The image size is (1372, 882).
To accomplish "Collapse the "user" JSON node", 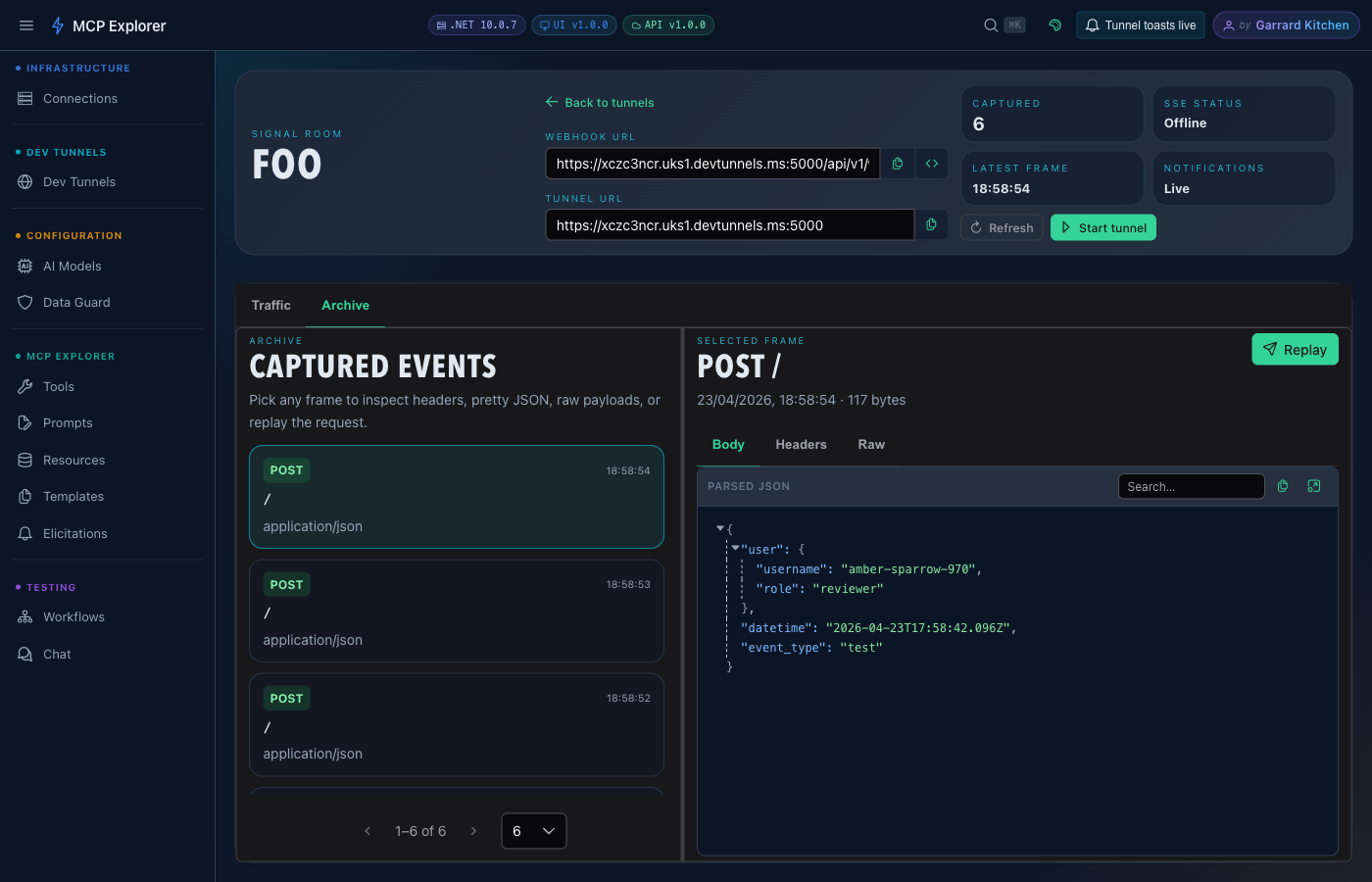I will pos(735,549).
